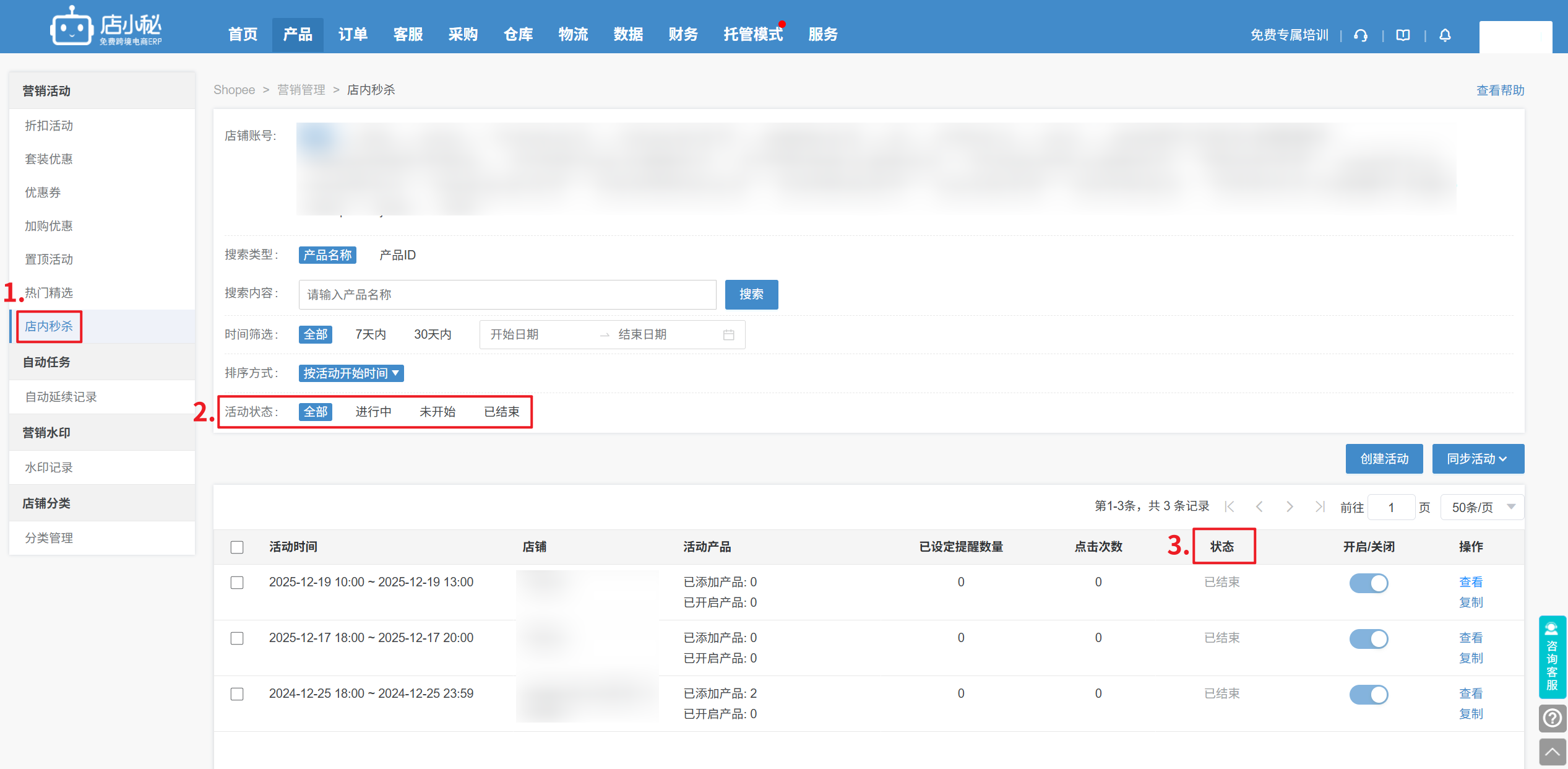Check the select-all checkbox in table header

(237, 547)
